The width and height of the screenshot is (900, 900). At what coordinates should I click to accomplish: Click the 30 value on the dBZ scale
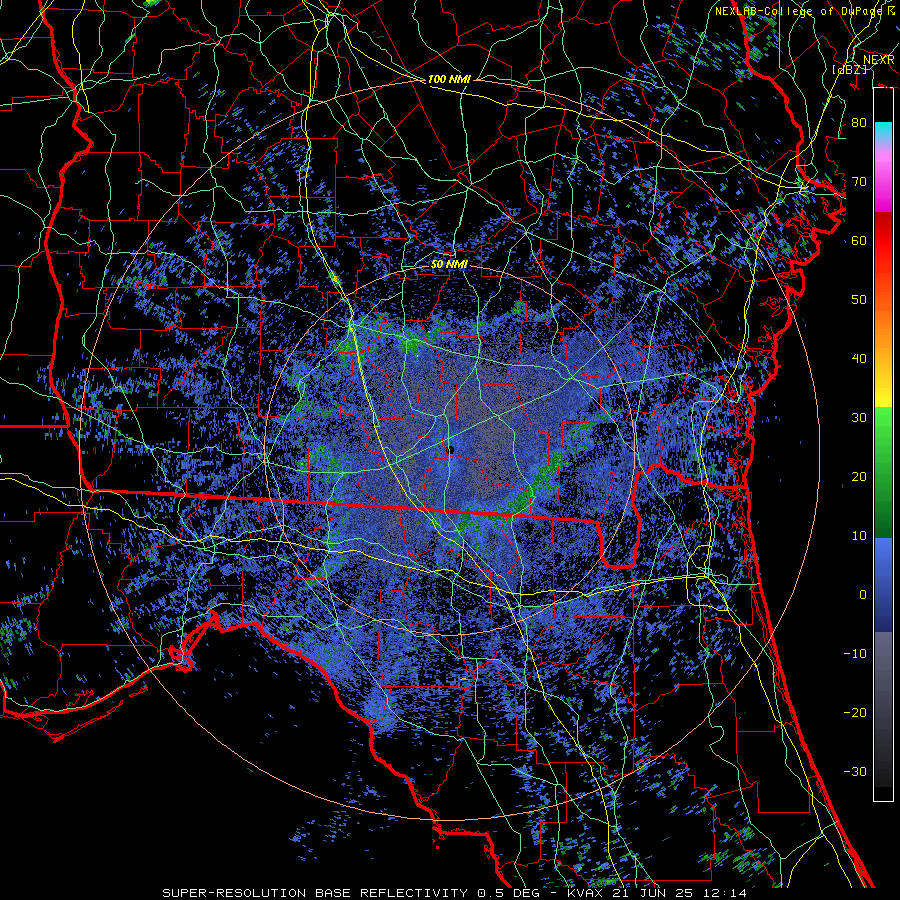pos(859,417)
